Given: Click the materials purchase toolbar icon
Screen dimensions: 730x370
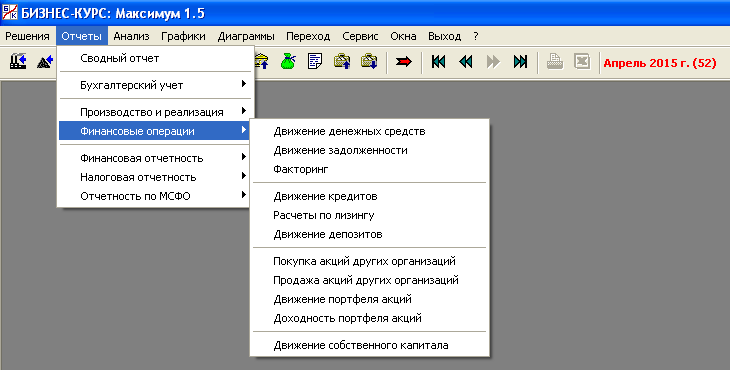Looking at the screenshot, I should pyautogui.click(x=45, y=61).
